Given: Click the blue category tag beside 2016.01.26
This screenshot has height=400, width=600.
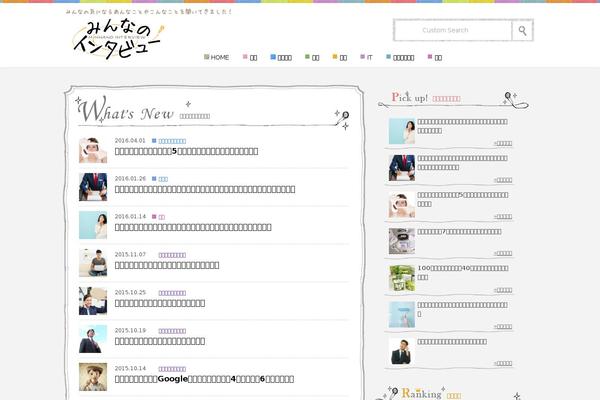Looking at the screenshot, I should point(160,179).
